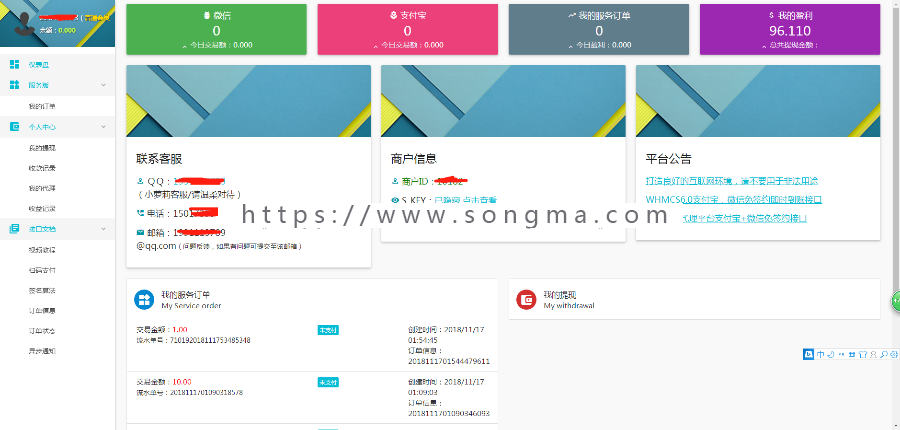Open the third 平台公告 announcement link
This screenshot has height=430, width=900.
pyautogui.click(x=744, y=218)
